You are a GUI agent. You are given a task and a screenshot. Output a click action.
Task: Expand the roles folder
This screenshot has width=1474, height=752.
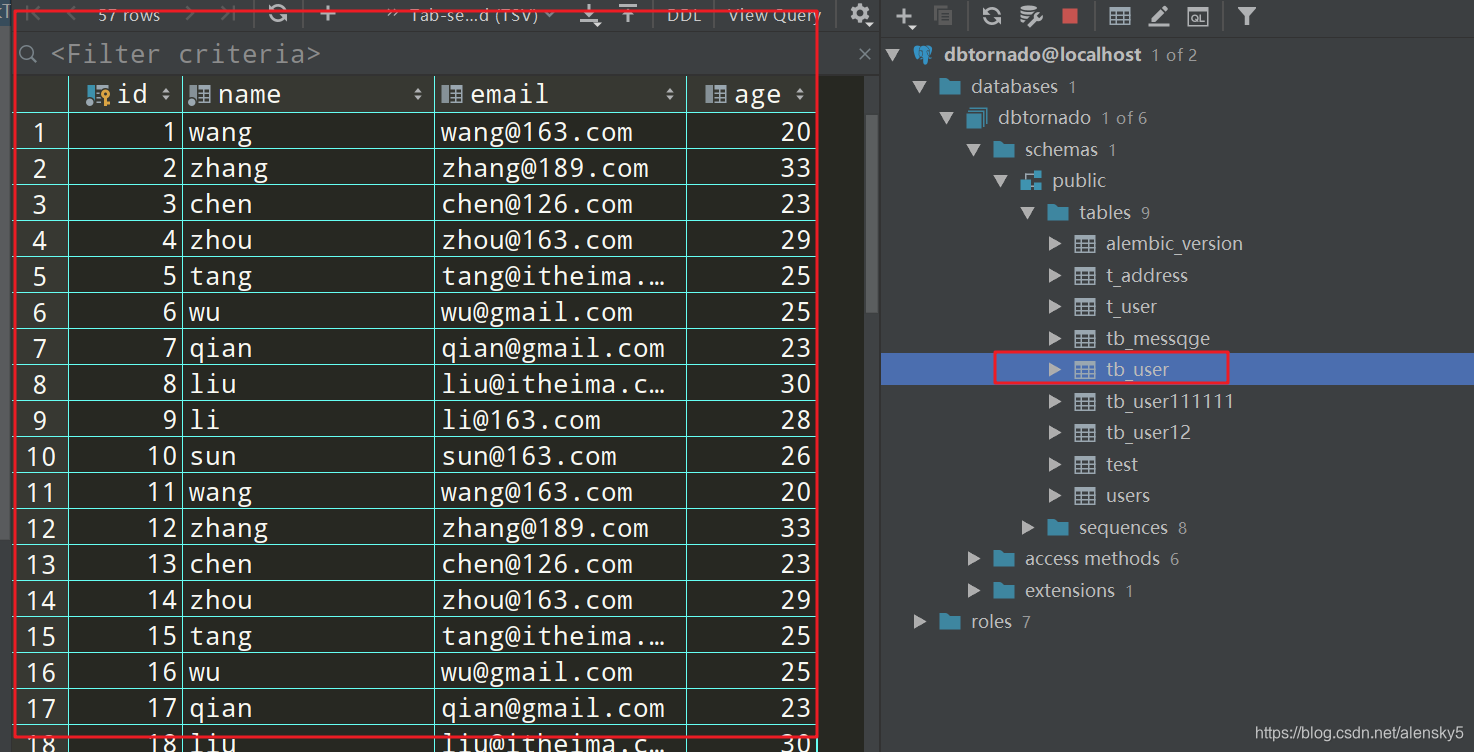click(x=920, y=622)
